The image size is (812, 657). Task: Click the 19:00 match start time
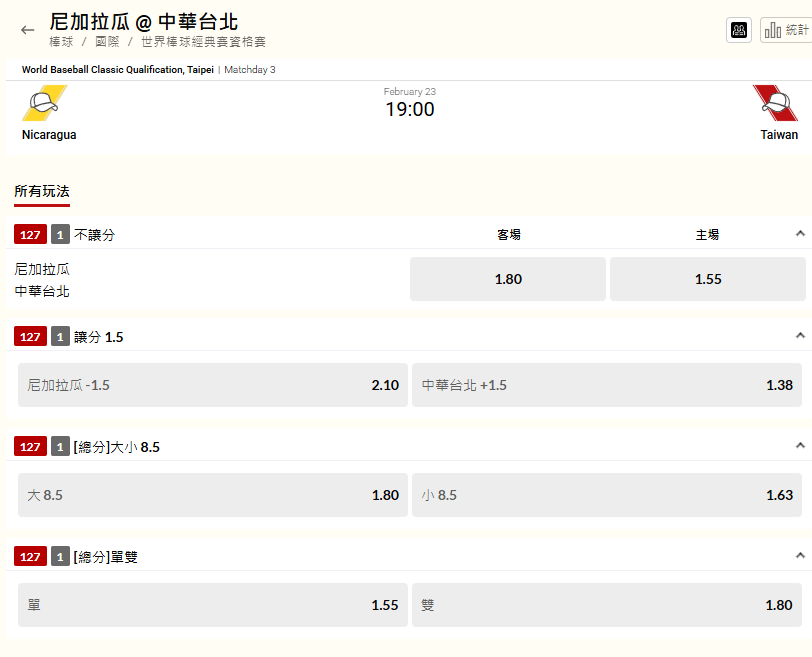point(410,109)
